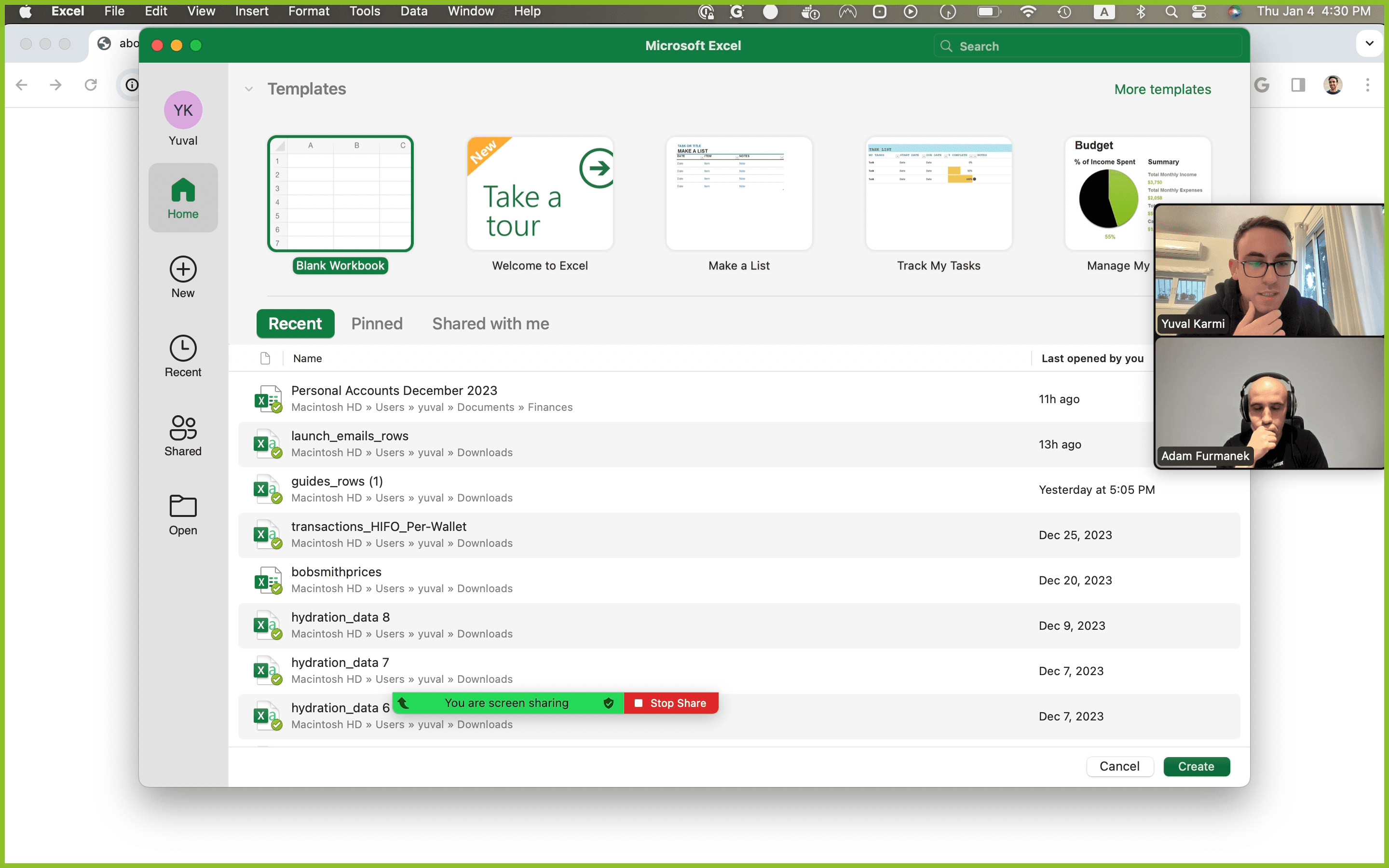Switch to the Pinned tab
Viewport: 1389px width, 868px height.
tap(377, 324)
